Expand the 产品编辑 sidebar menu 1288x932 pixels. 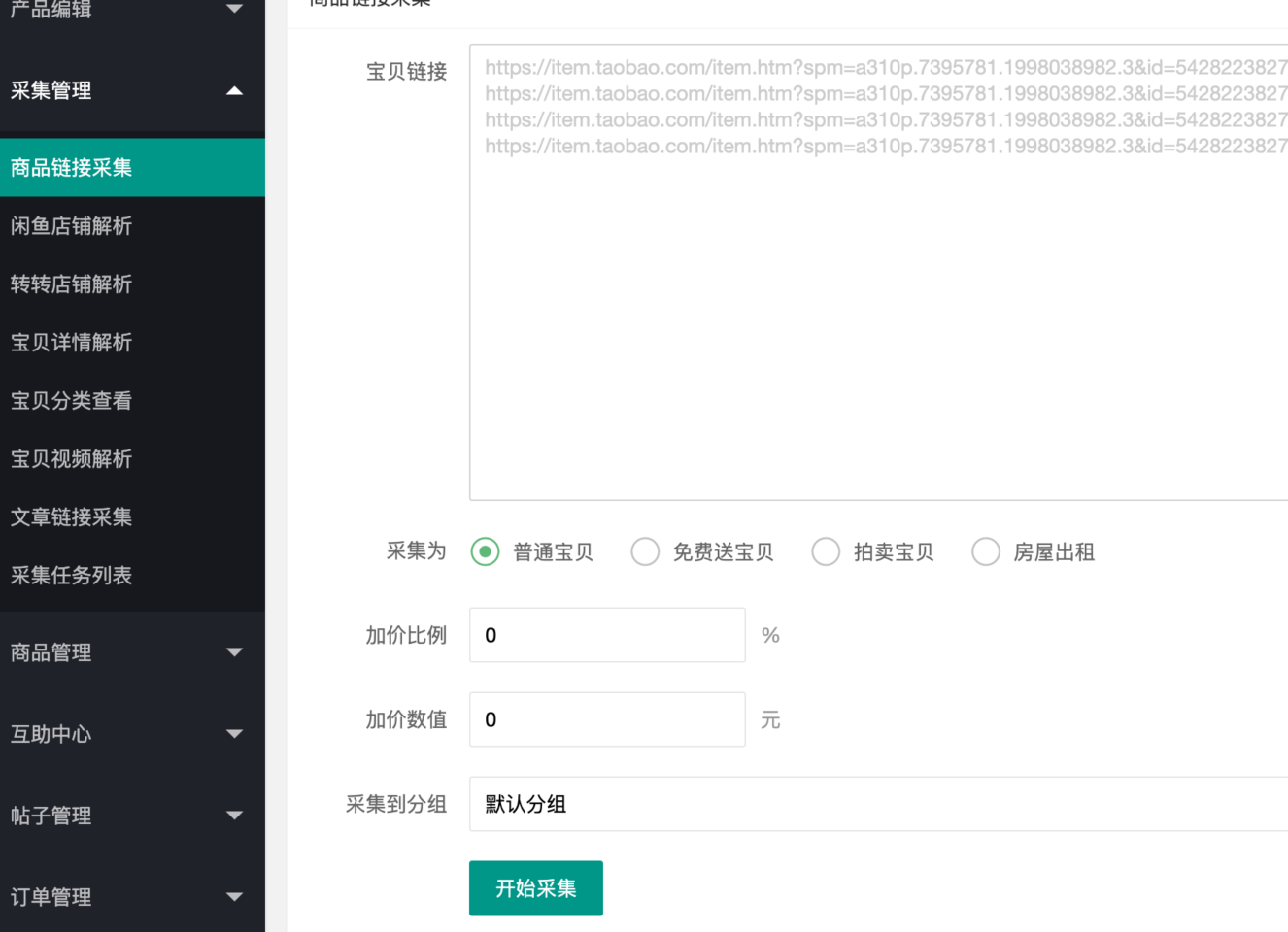point(132,10)
